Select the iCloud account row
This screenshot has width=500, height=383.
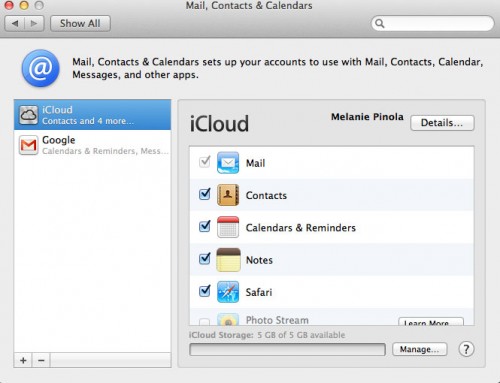pos(92,115)
